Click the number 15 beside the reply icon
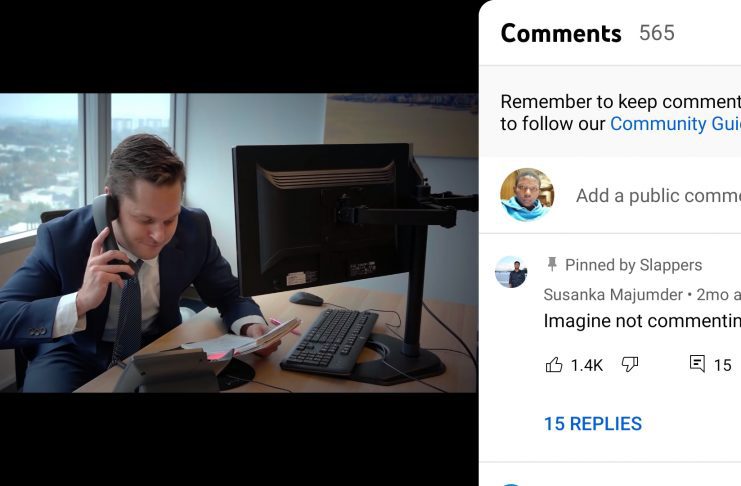Viewport: 741px width, 486px height. [723, 365]
